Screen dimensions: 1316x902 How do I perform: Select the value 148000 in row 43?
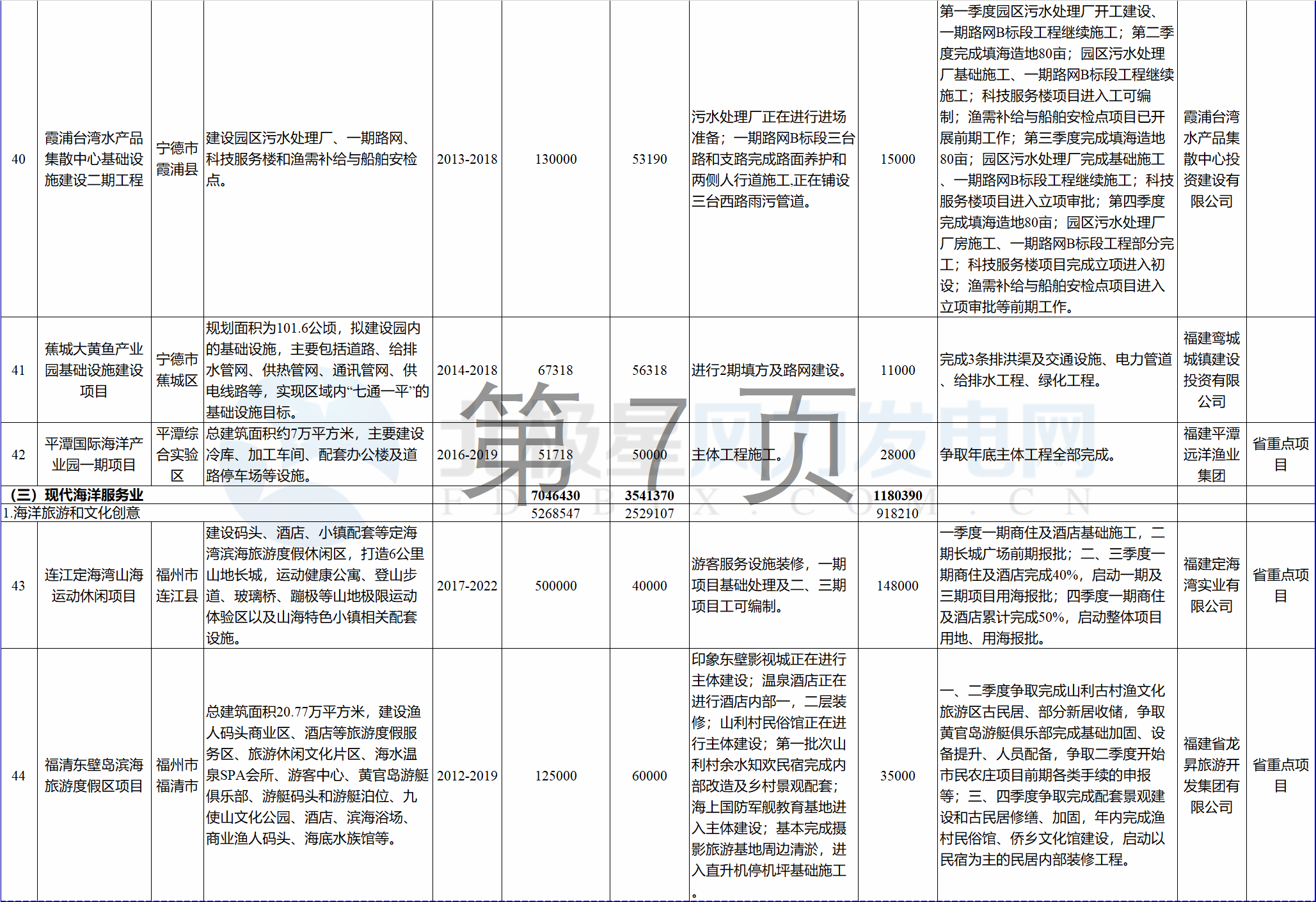point(898,584)
